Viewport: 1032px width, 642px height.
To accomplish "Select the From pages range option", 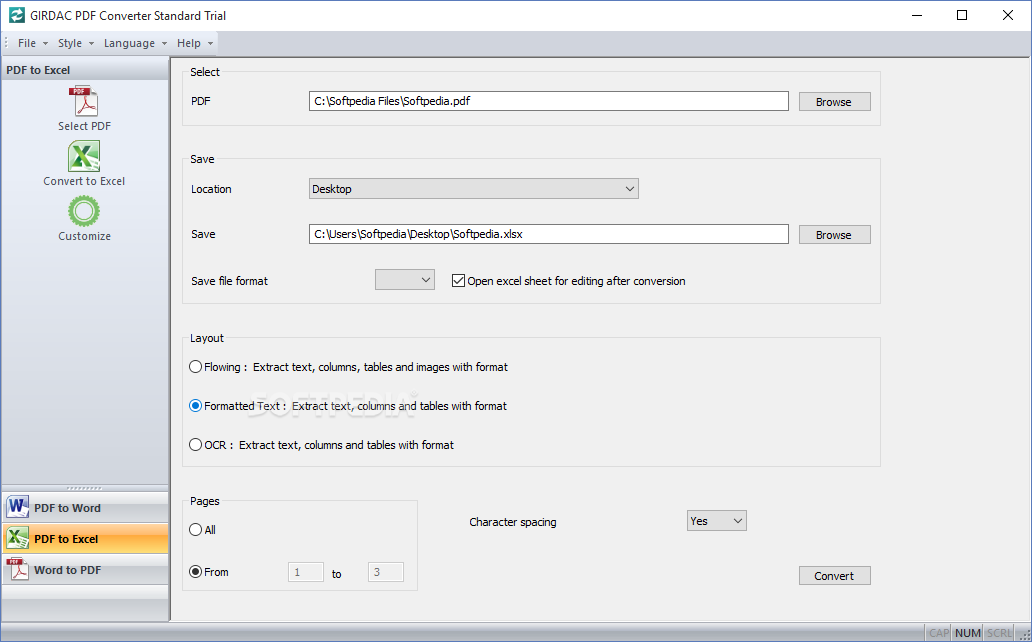I will (195, 572).
